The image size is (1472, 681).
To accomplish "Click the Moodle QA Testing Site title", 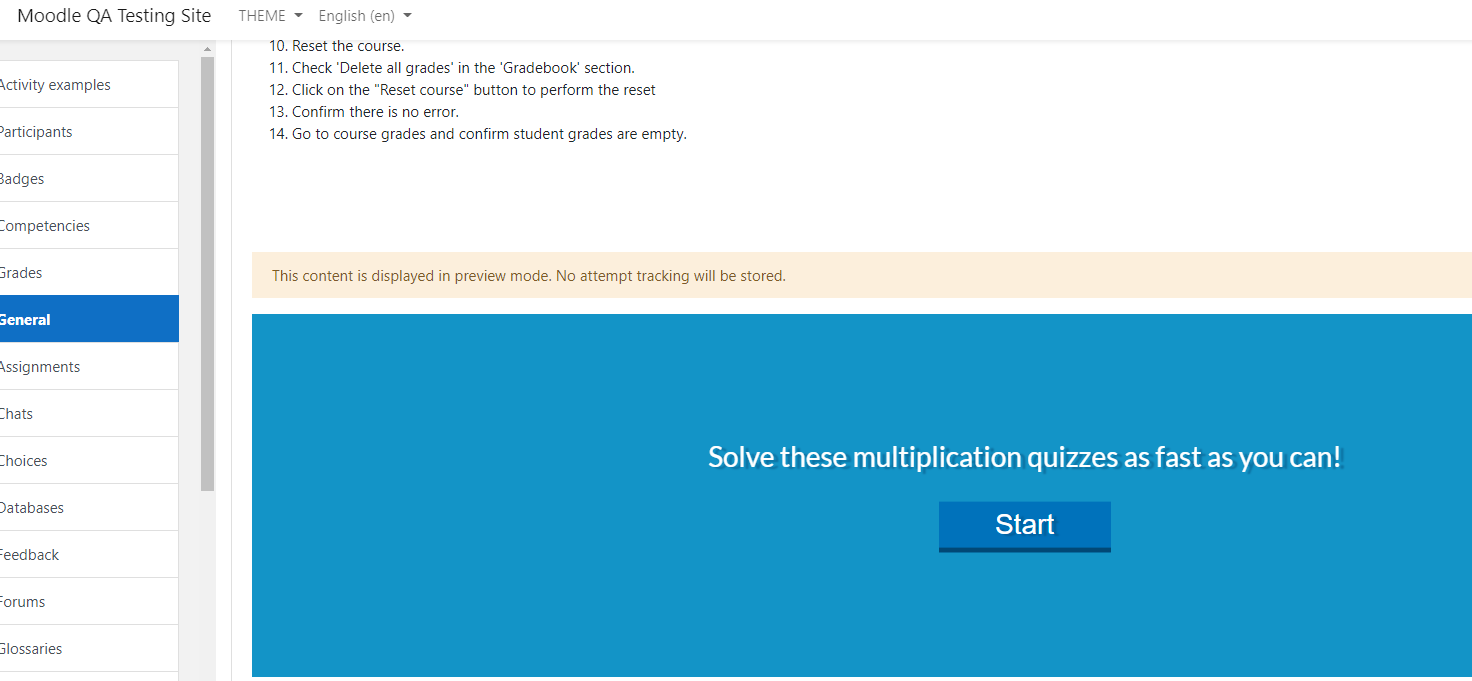I will pyautogui.click(x=114, y=16).
